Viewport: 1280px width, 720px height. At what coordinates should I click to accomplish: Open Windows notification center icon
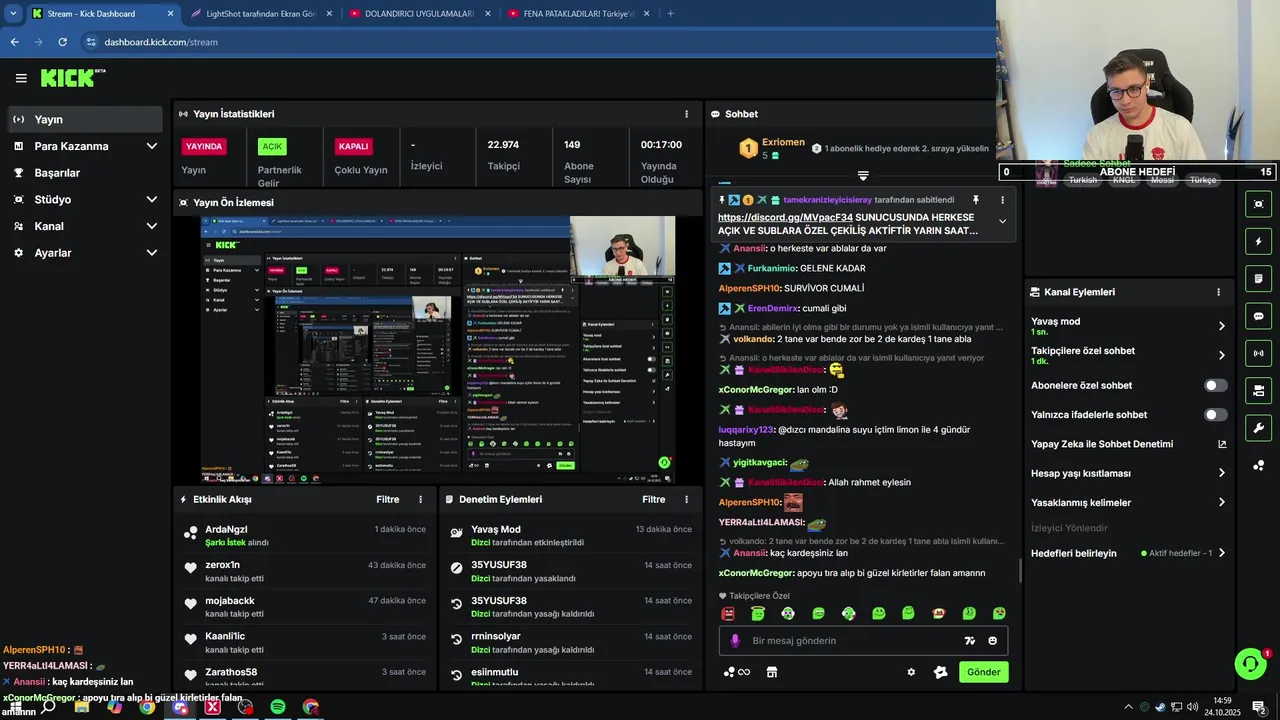(x=1259, y=707)
